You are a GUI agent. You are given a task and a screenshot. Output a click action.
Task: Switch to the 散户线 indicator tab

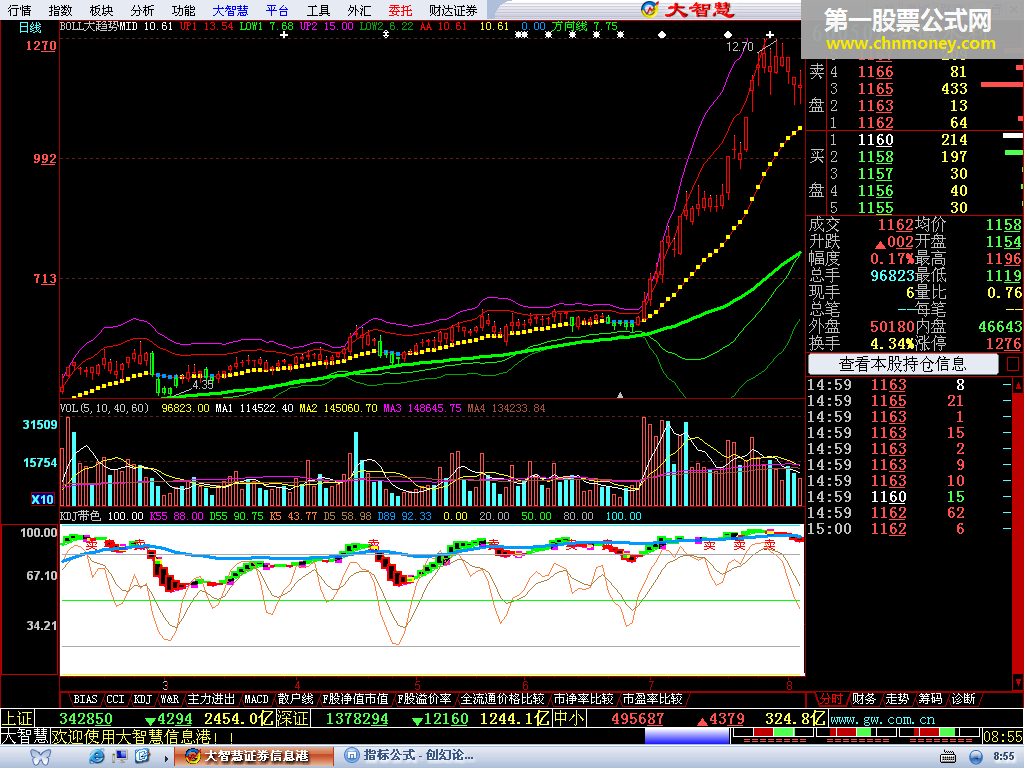pyautogui.click(x=295, y=699)
